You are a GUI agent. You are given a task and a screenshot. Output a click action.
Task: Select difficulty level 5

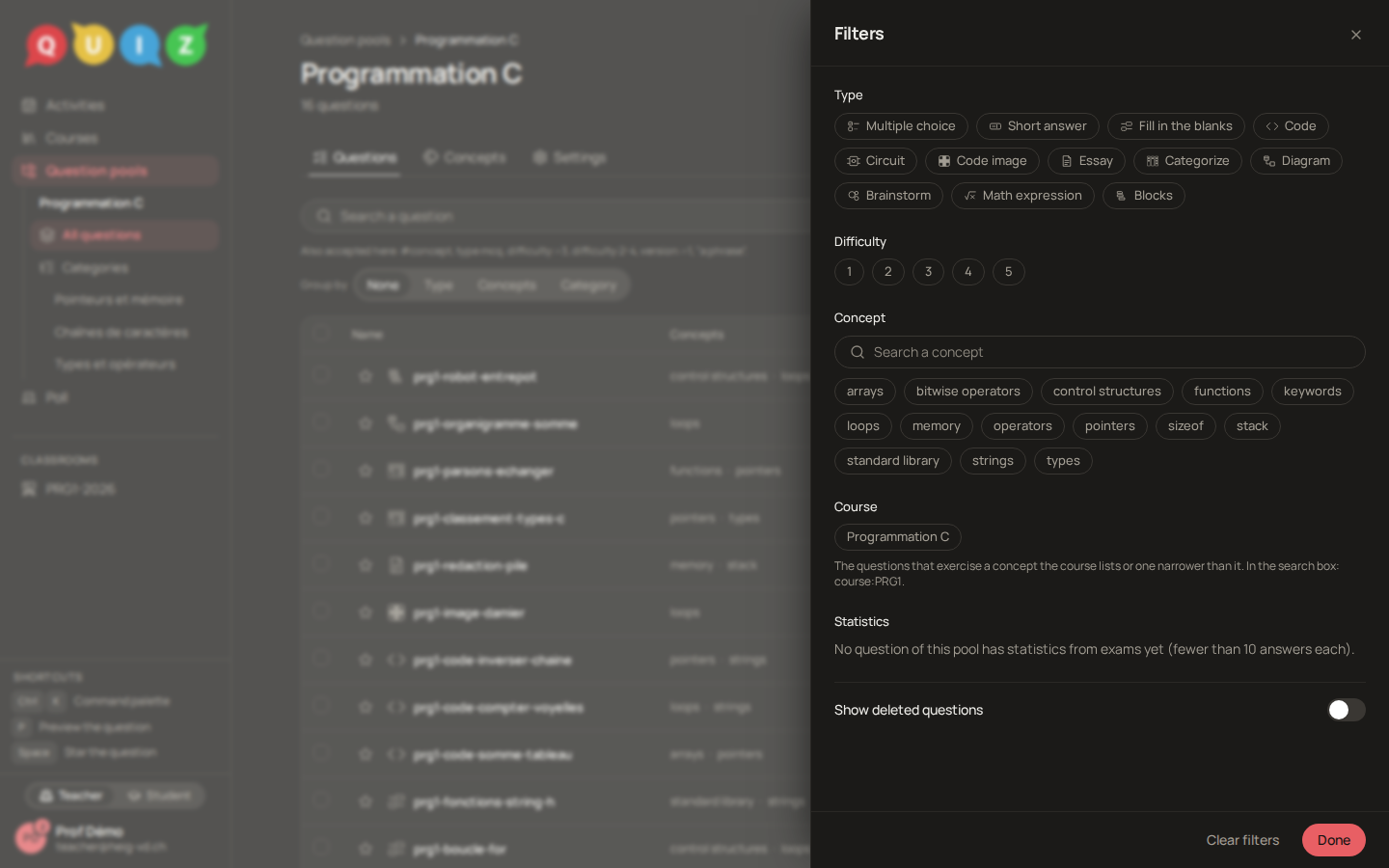[x=1008, y=272]
